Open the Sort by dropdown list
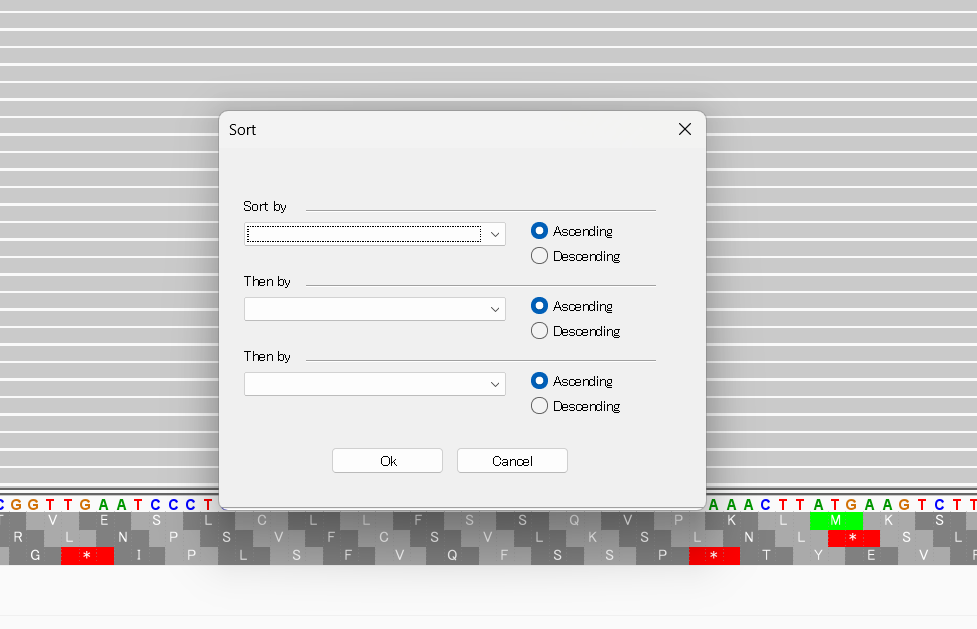Viewport: 977px width, 629px height. tap(495, 233)
